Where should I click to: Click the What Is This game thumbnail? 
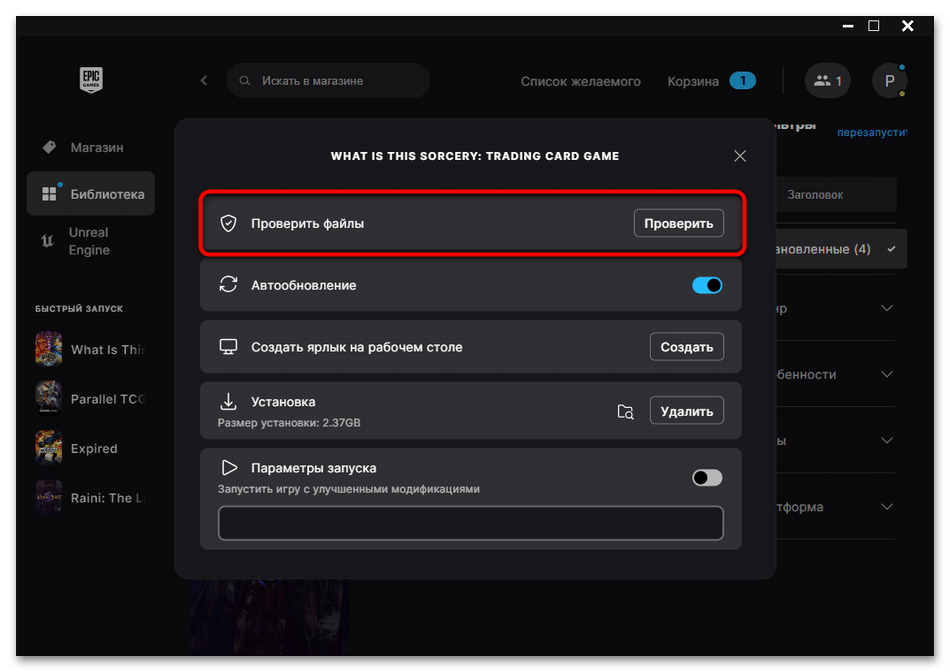point(48,349)
